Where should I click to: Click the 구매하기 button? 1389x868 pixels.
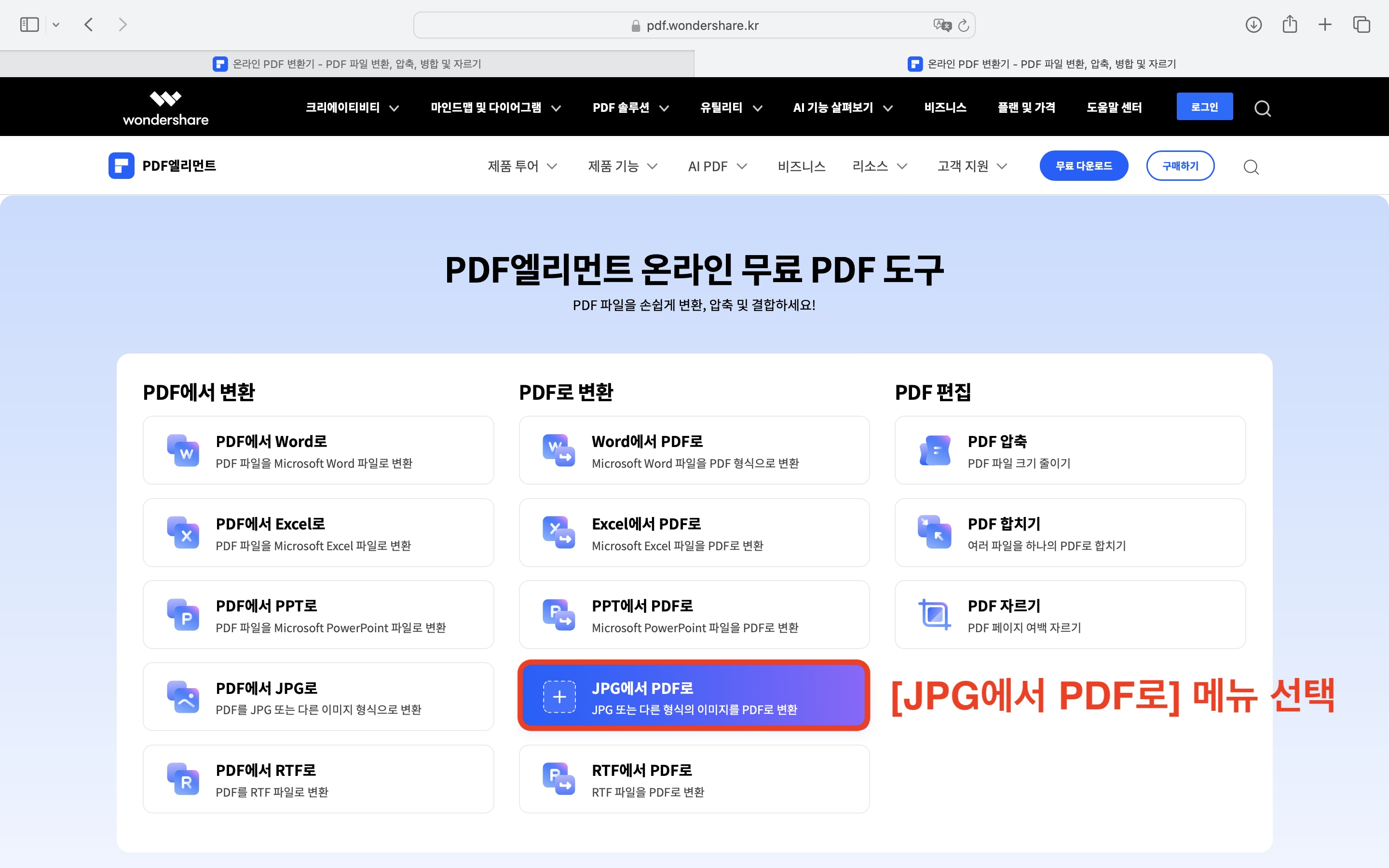tap(1180, 165)
